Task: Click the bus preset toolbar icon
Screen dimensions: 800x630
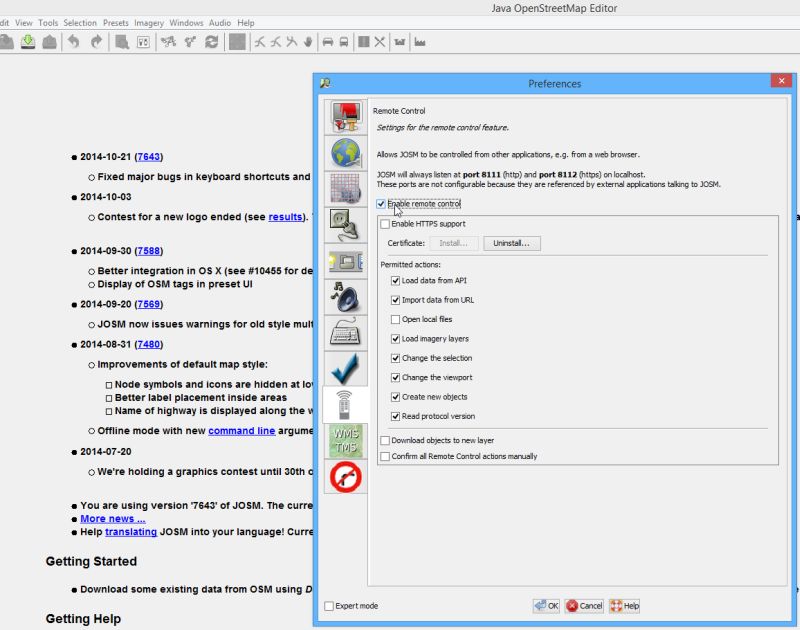Action: coord(344,42)
